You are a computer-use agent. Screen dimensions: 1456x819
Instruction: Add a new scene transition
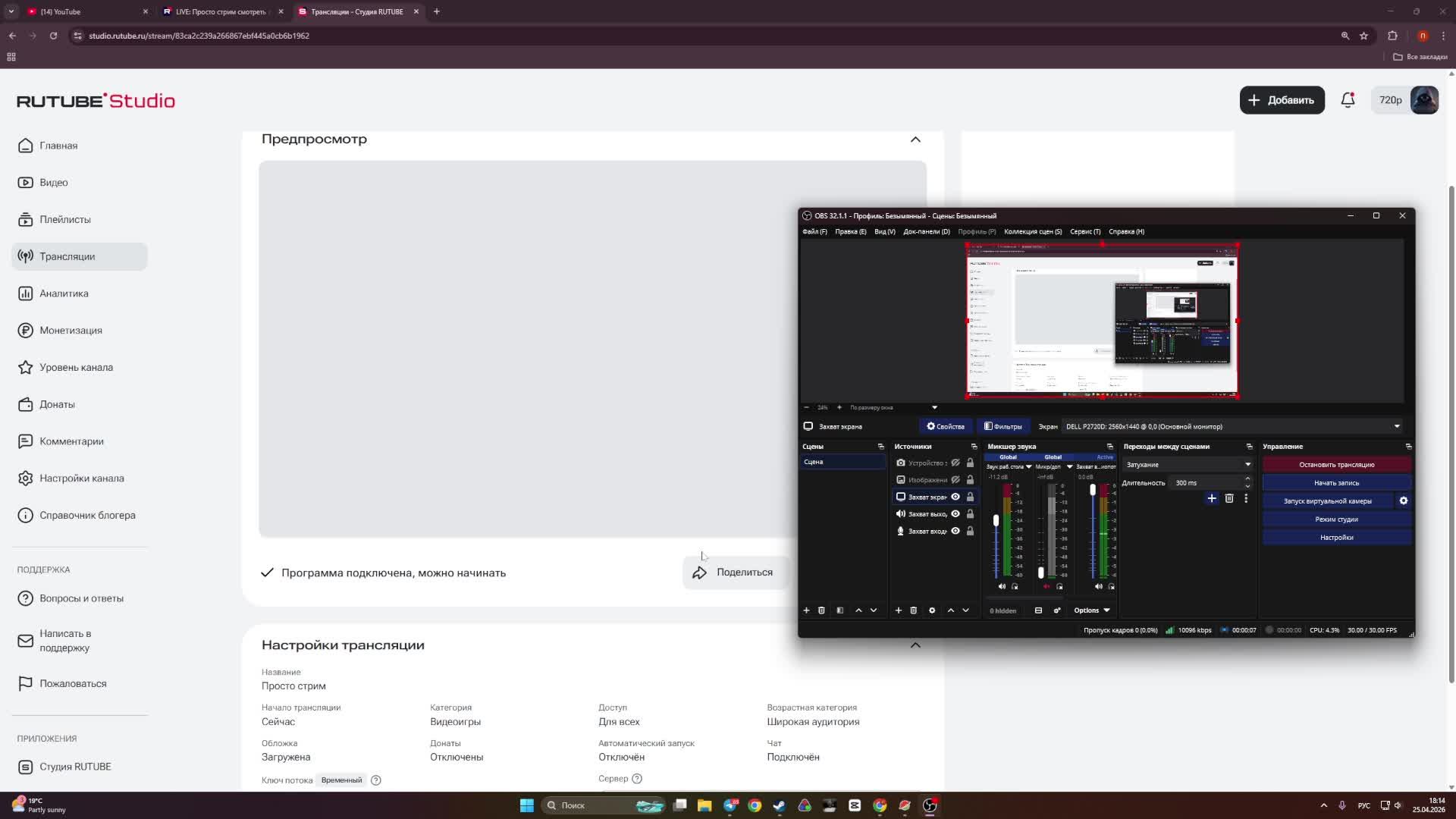coord(1211,499)
